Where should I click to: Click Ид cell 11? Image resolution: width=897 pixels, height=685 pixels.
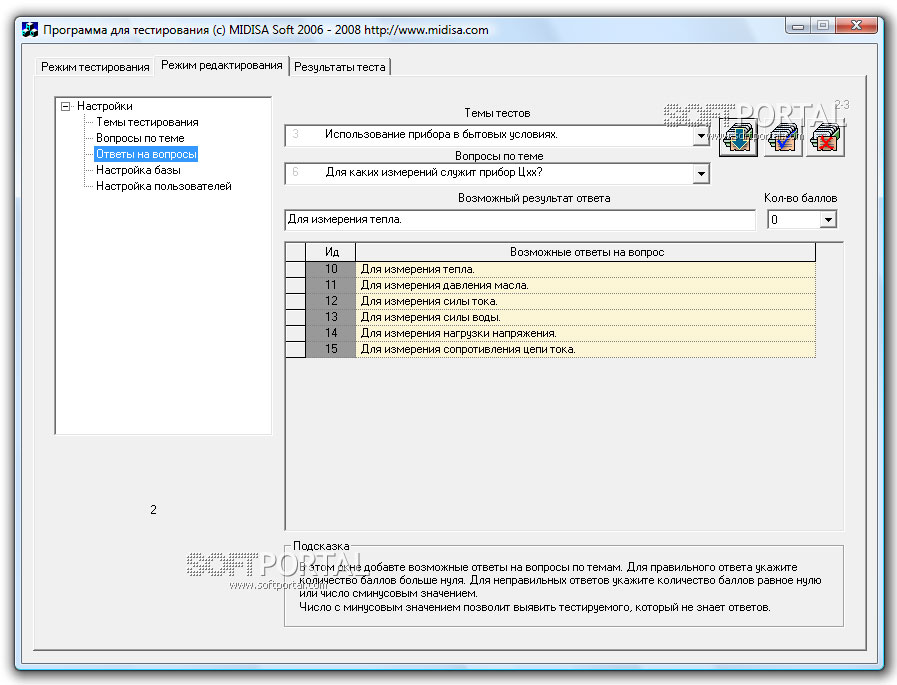pos(331,286)
